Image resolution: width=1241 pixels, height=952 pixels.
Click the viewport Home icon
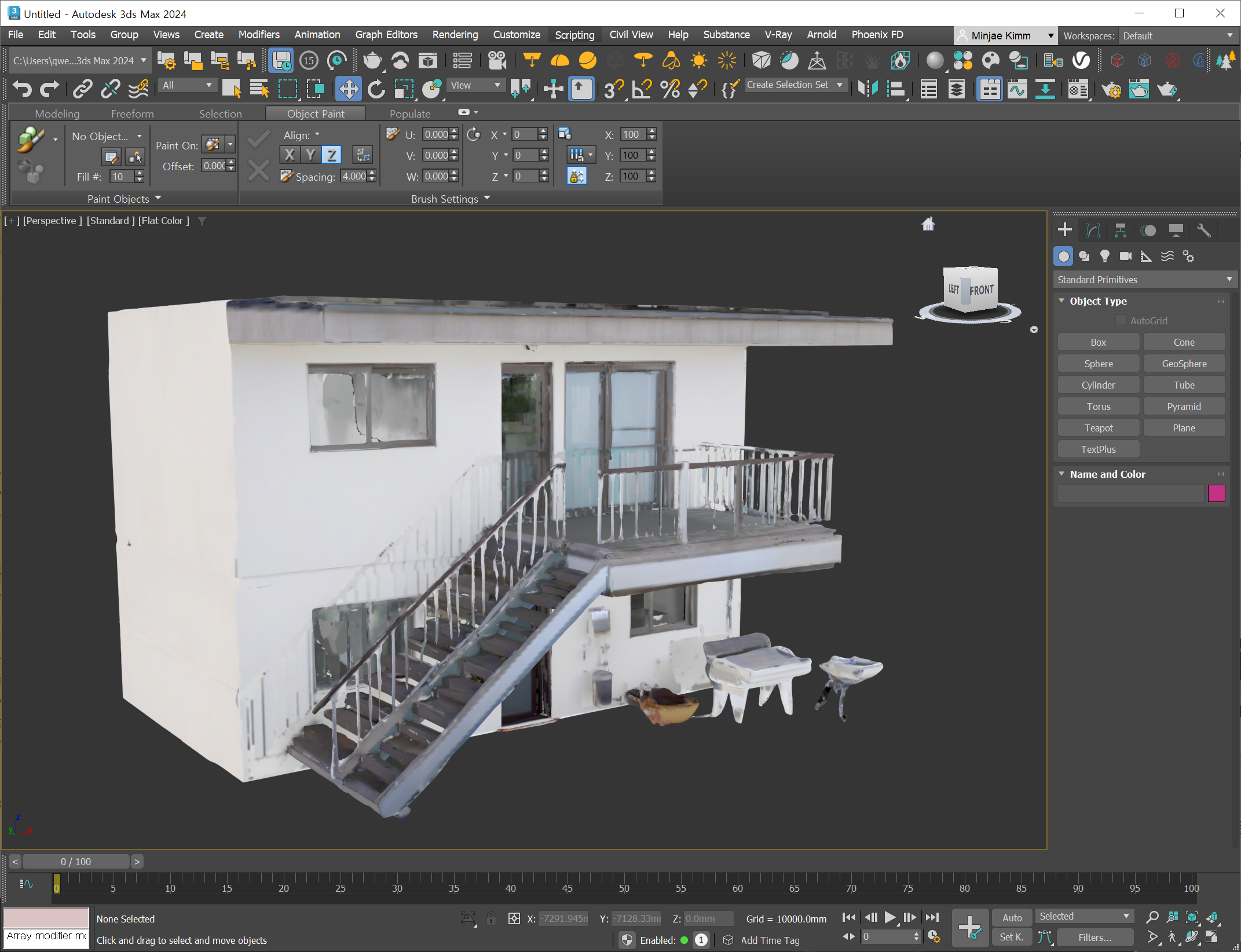(x=928, y=224)
